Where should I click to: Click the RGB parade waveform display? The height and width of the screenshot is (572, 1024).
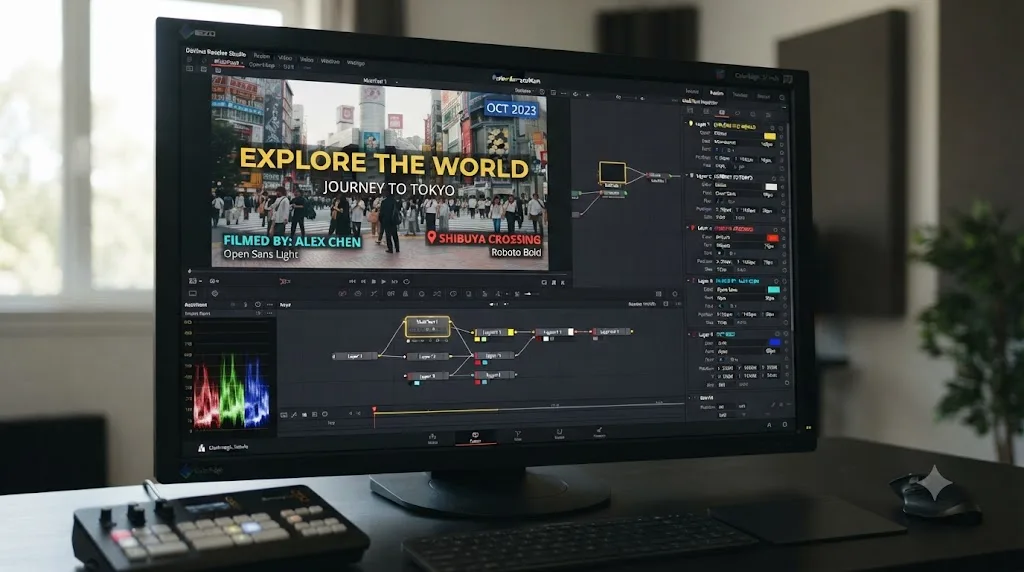pyautogui.click(x=231, y=390)
